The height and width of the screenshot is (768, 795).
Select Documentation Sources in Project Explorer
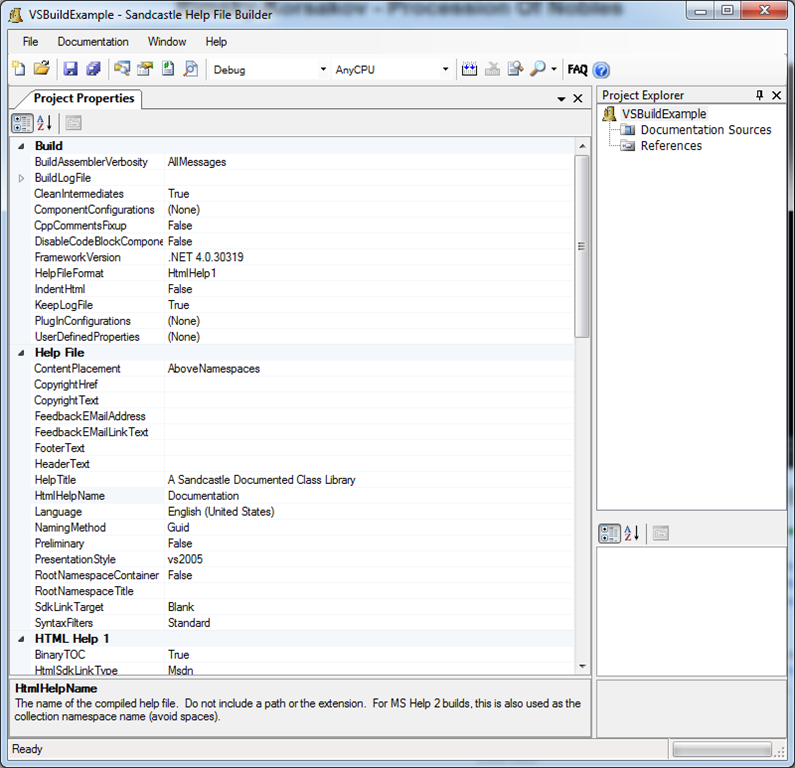click(705, 130)
